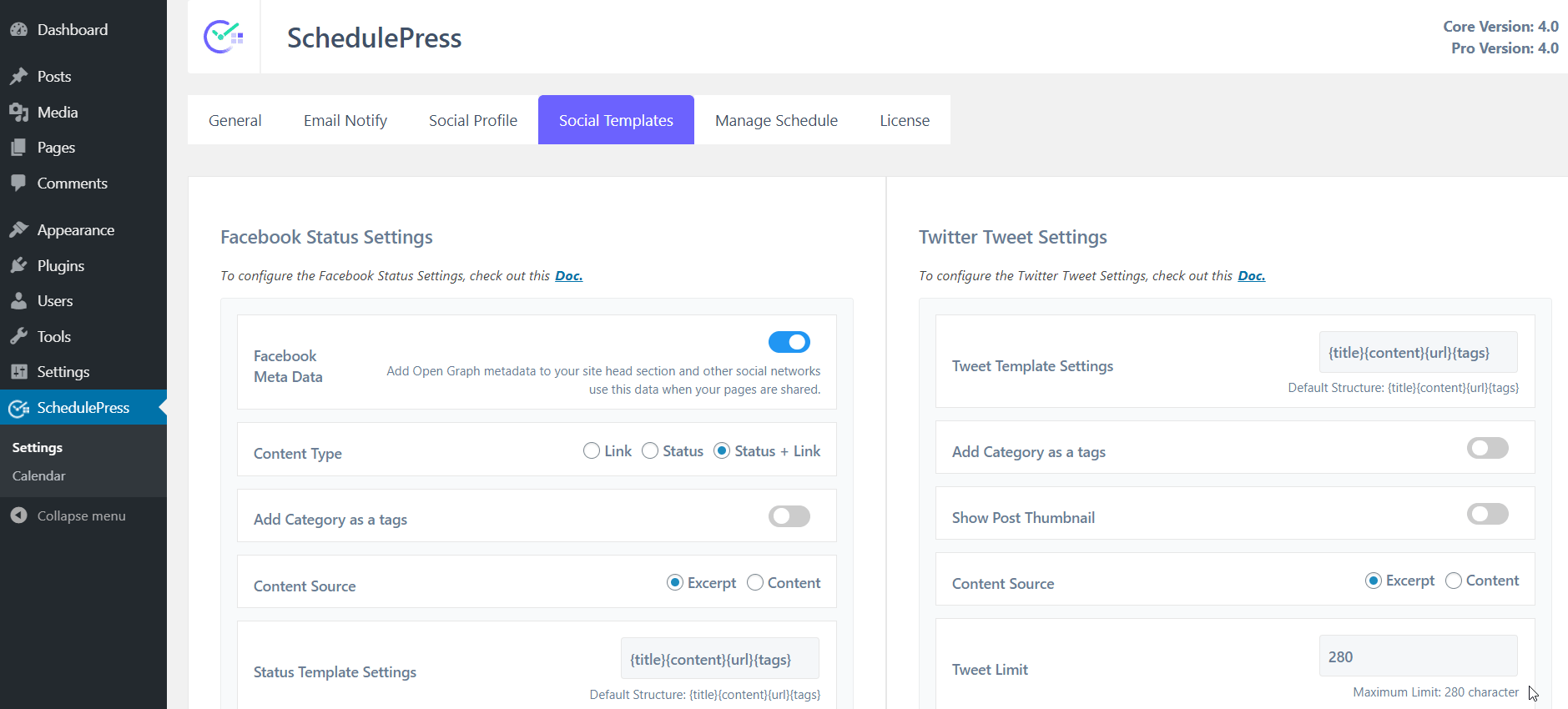Select the Link content type radio
This screenshot has width=1568, height=709.
pyautogui.click(x=592, y=450)
